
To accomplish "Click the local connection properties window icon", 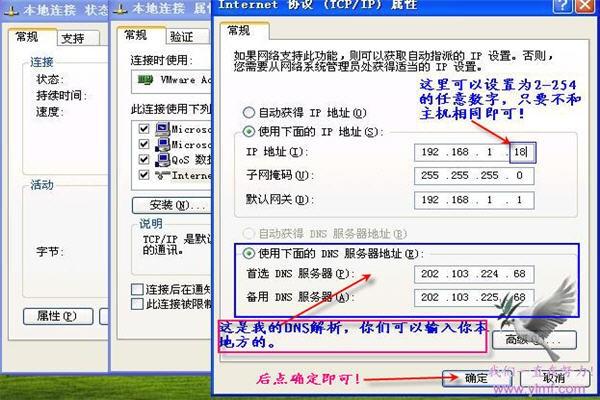I will (121, 10).
